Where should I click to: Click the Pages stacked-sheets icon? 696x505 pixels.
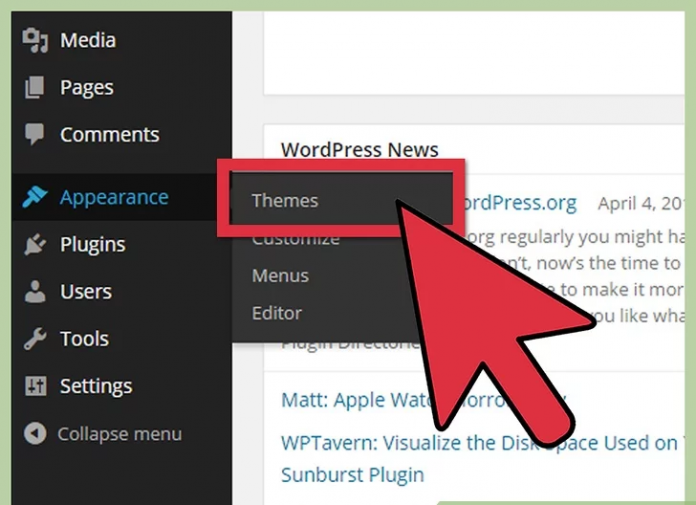35,88
